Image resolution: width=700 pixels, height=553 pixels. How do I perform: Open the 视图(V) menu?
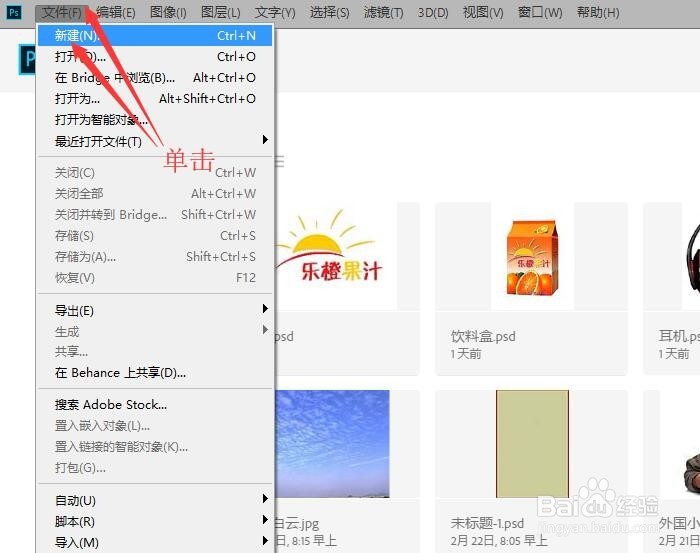(483, 12)
